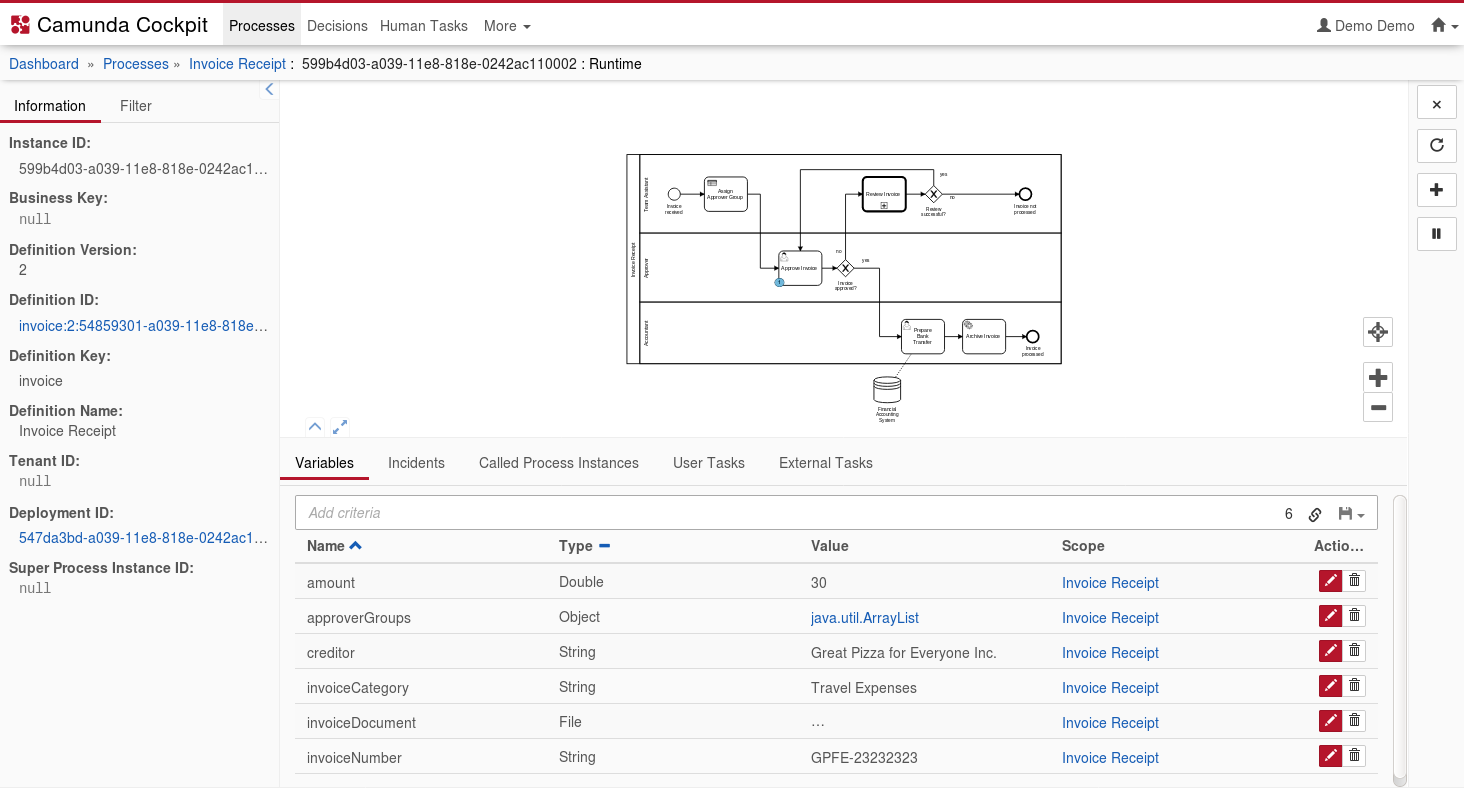Delete the invoiceDocument variable
Viewport: 1464px width, 796px height.
tap(1355, 721)
